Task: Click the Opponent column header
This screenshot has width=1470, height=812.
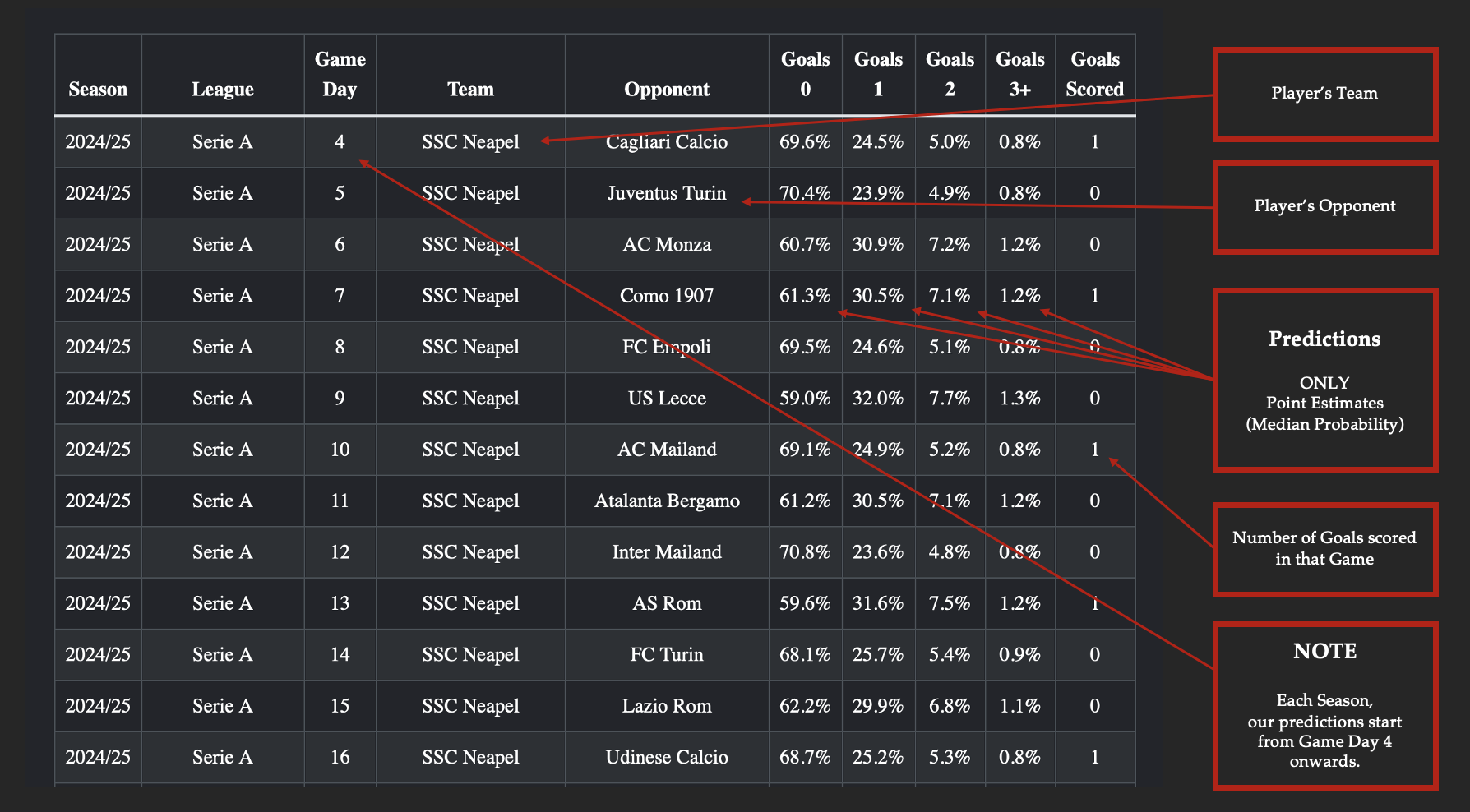Action: tap(666, 89)
